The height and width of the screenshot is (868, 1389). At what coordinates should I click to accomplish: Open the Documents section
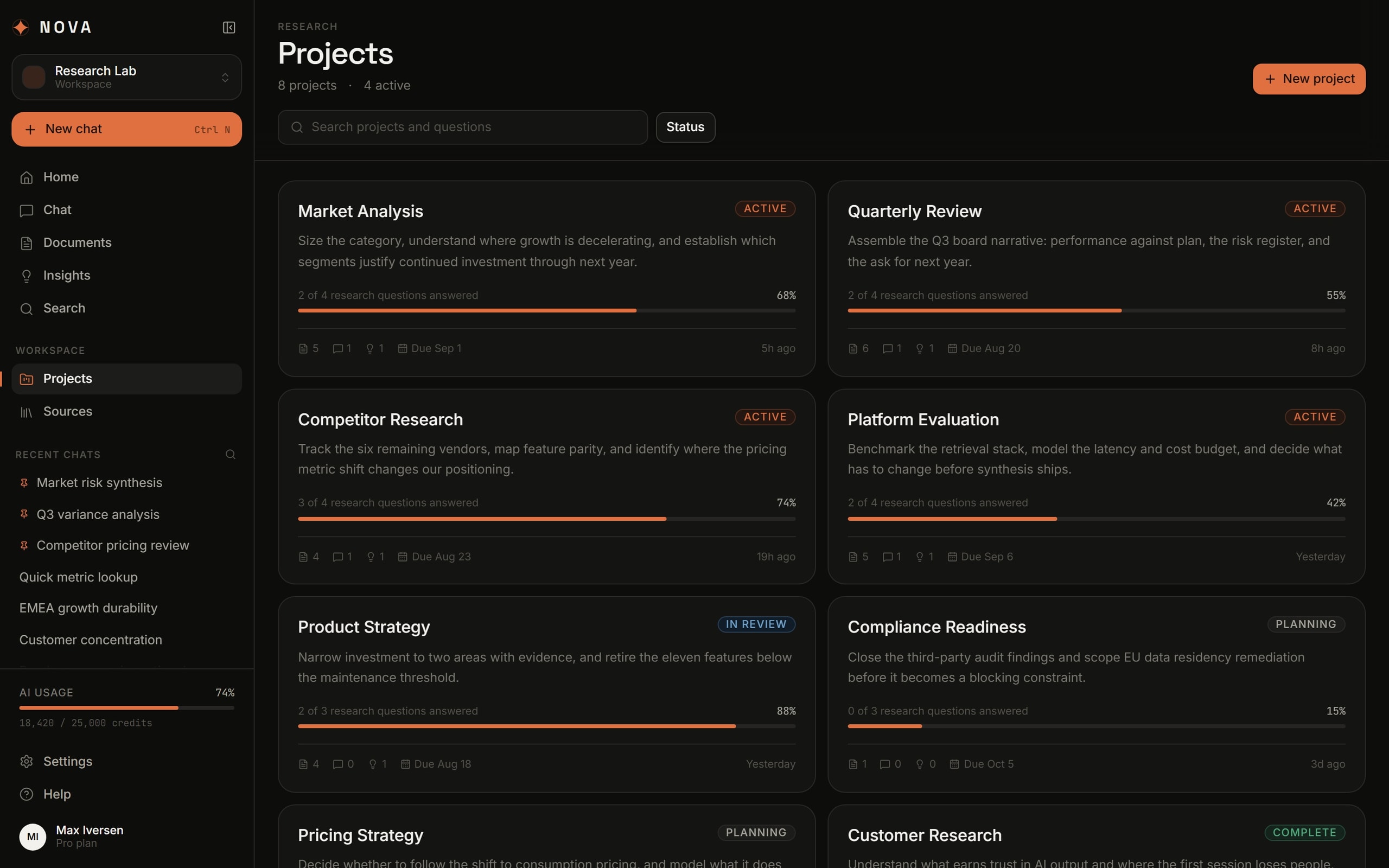click(126, 243)
